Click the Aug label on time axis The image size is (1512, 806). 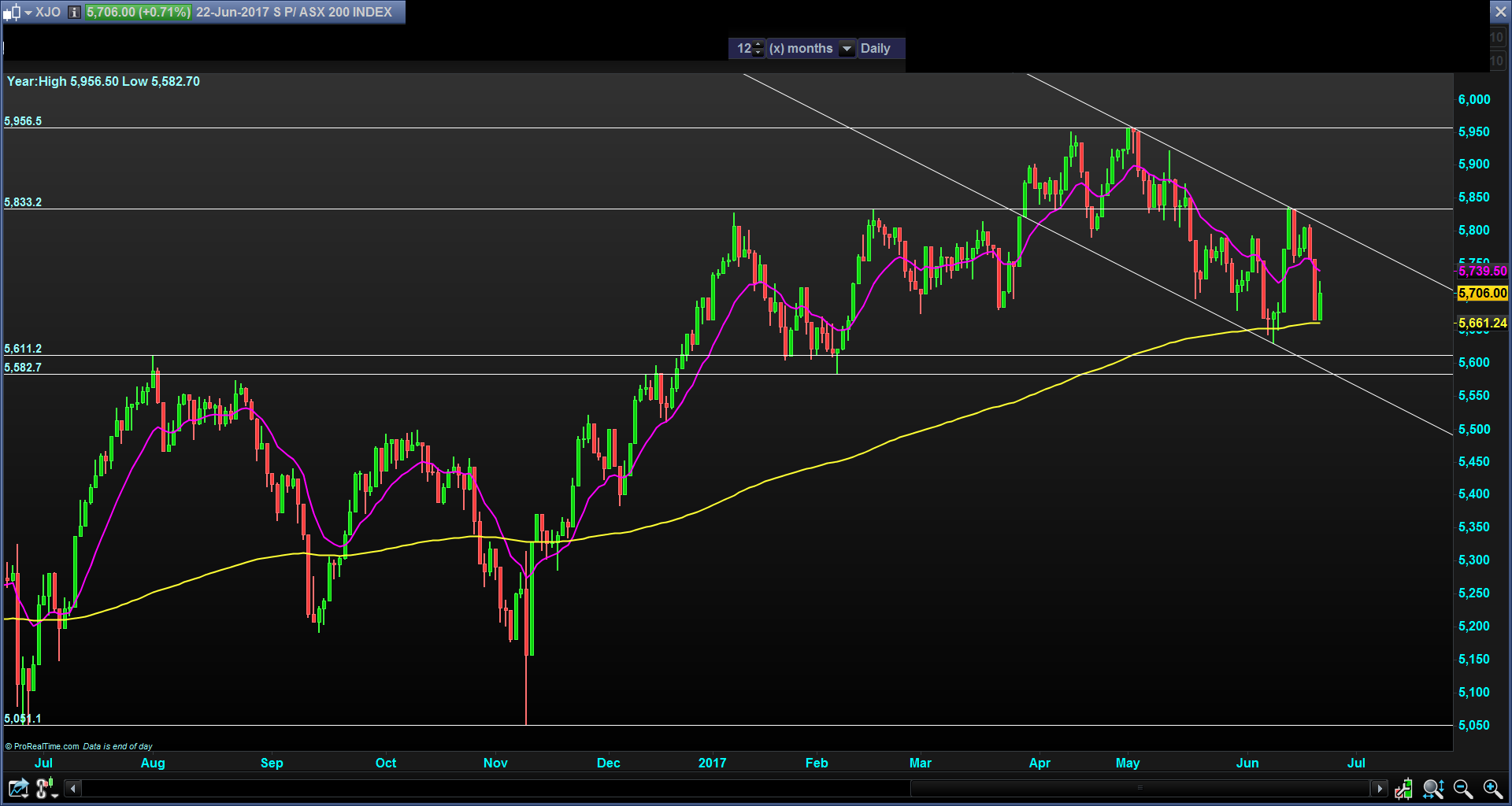(x=153, y=763)
